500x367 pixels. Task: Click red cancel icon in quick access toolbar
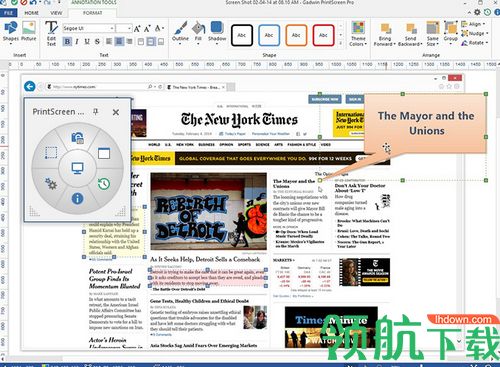24,3
